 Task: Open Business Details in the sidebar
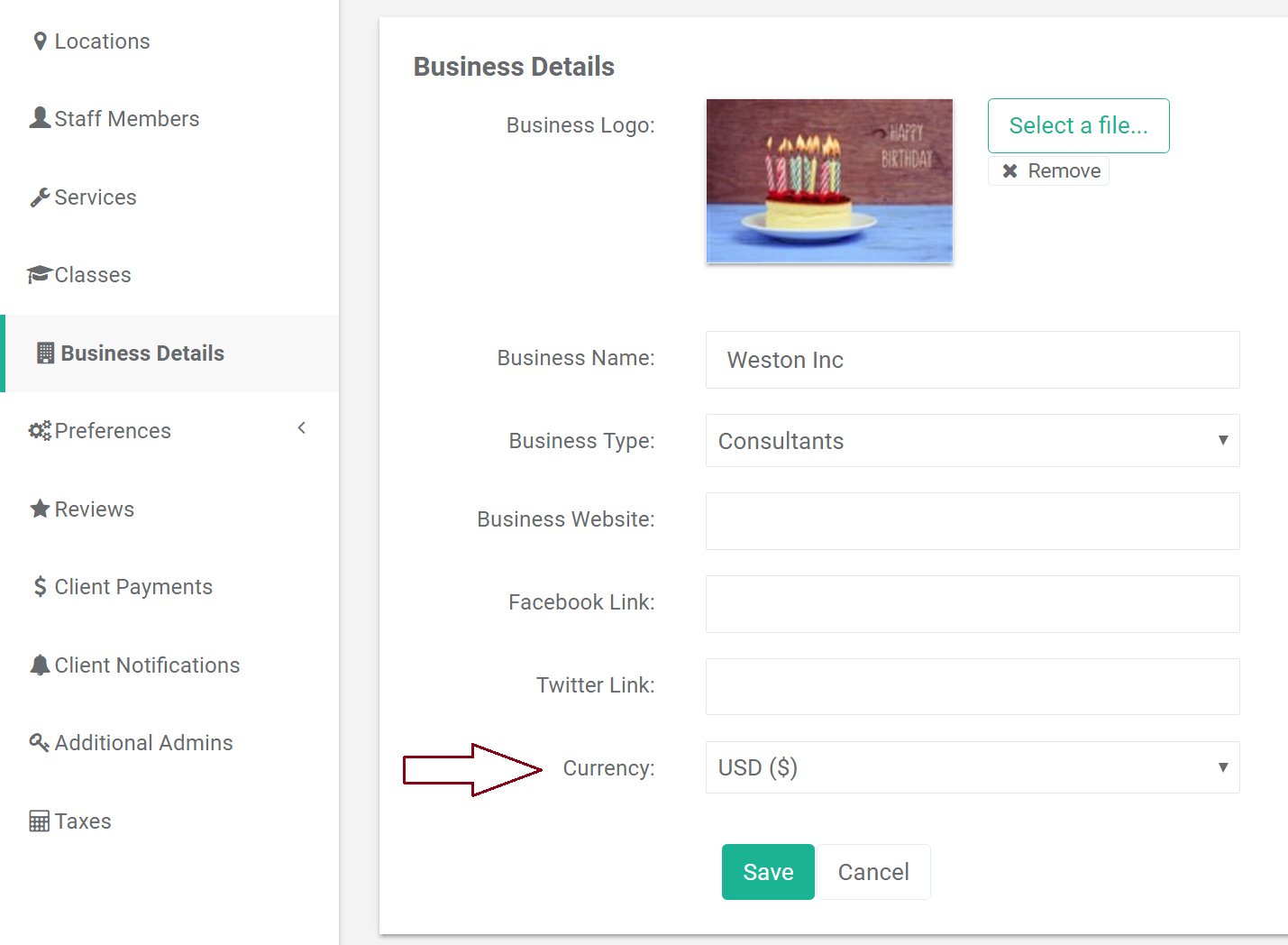[142, 353]
